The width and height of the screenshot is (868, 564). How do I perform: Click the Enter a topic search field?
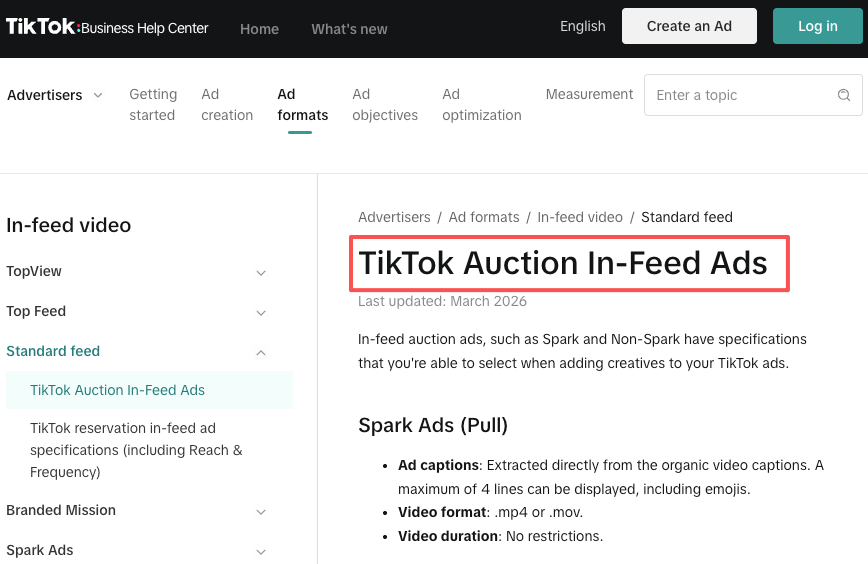point(753,95)
